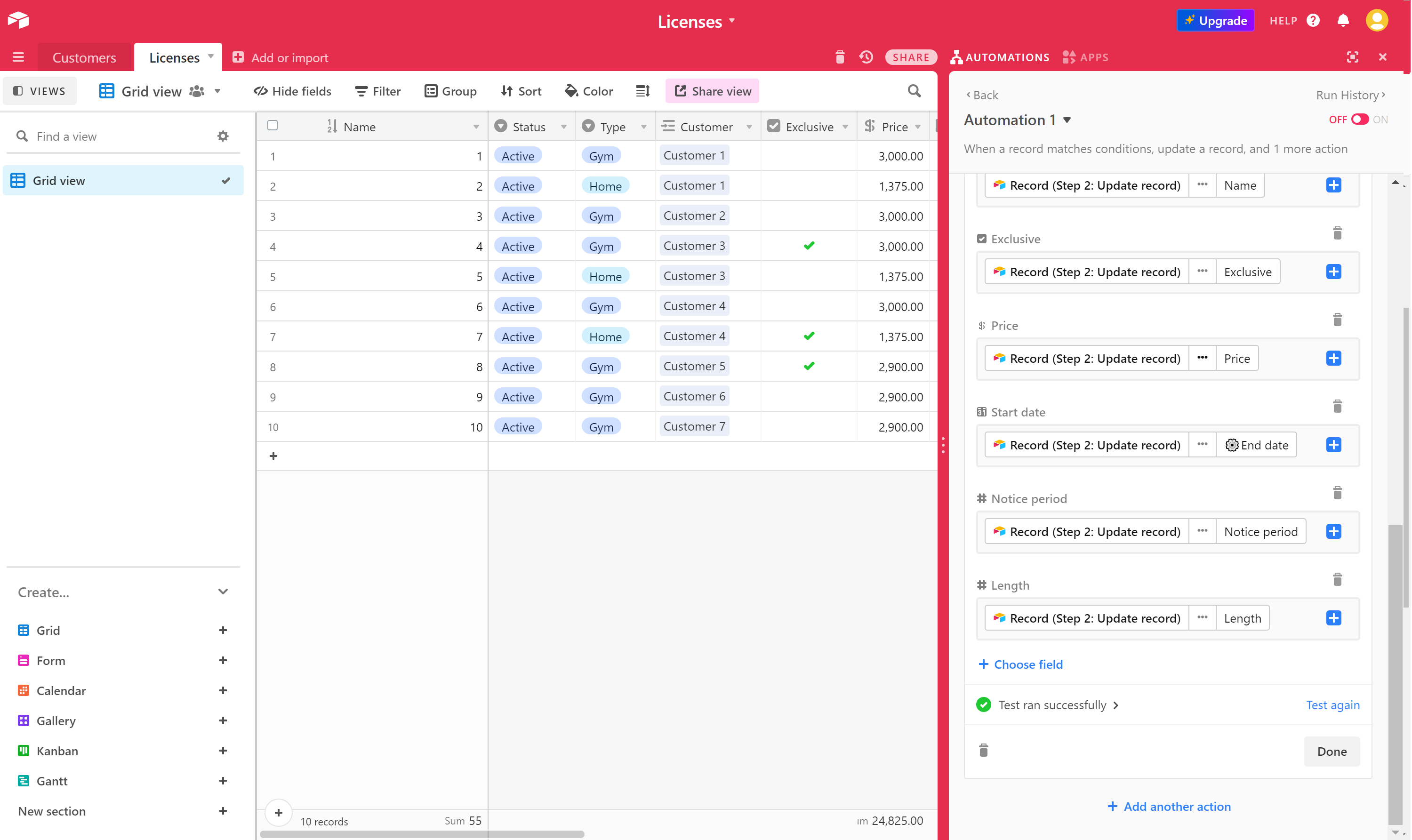Click Add or import tab
Screen dimensions: 1412x840
pyautogui.click(x=280, y=57)
